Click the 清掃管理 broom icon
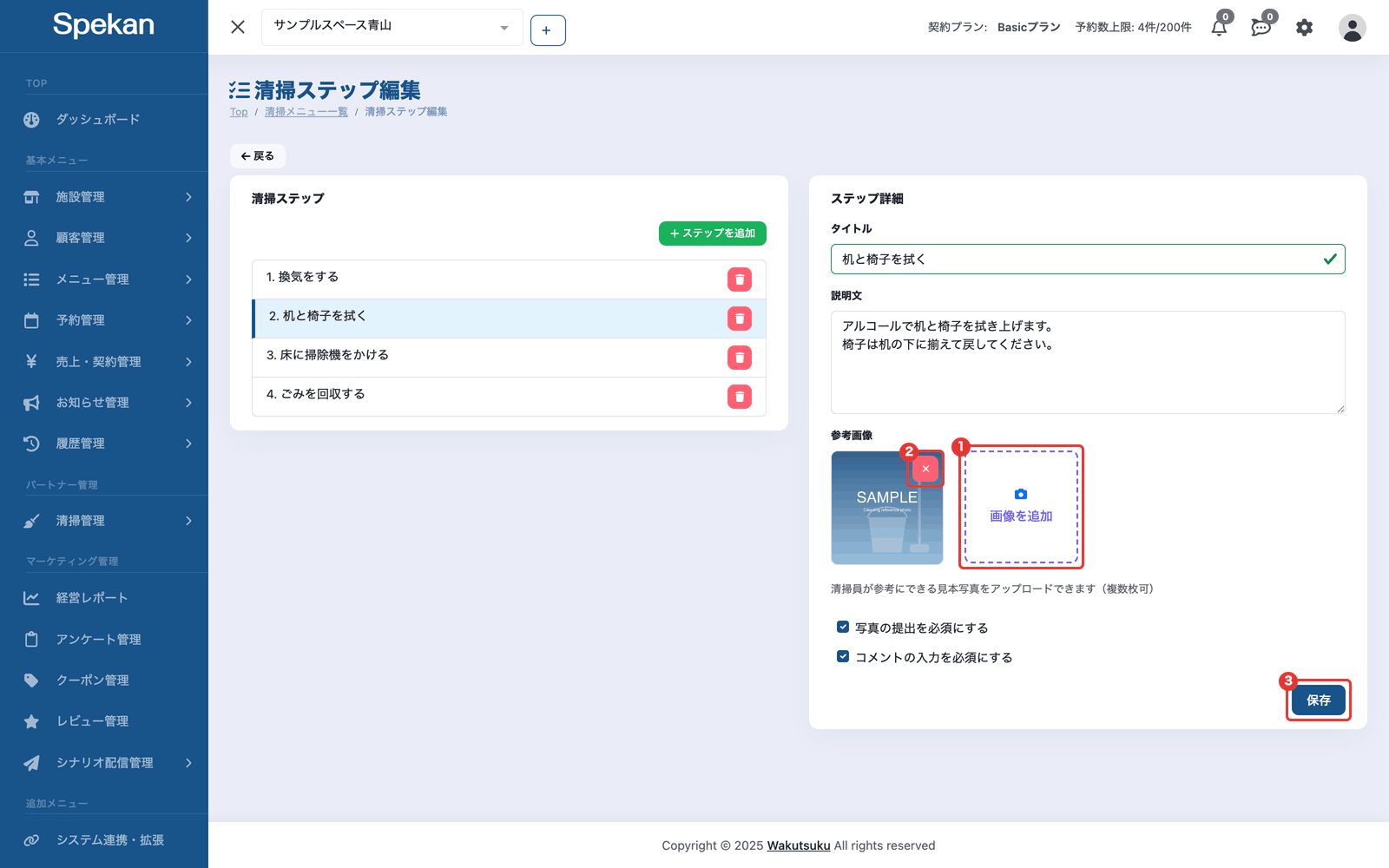Viewport: 1389px width, 868px height. tap(31, 521)
